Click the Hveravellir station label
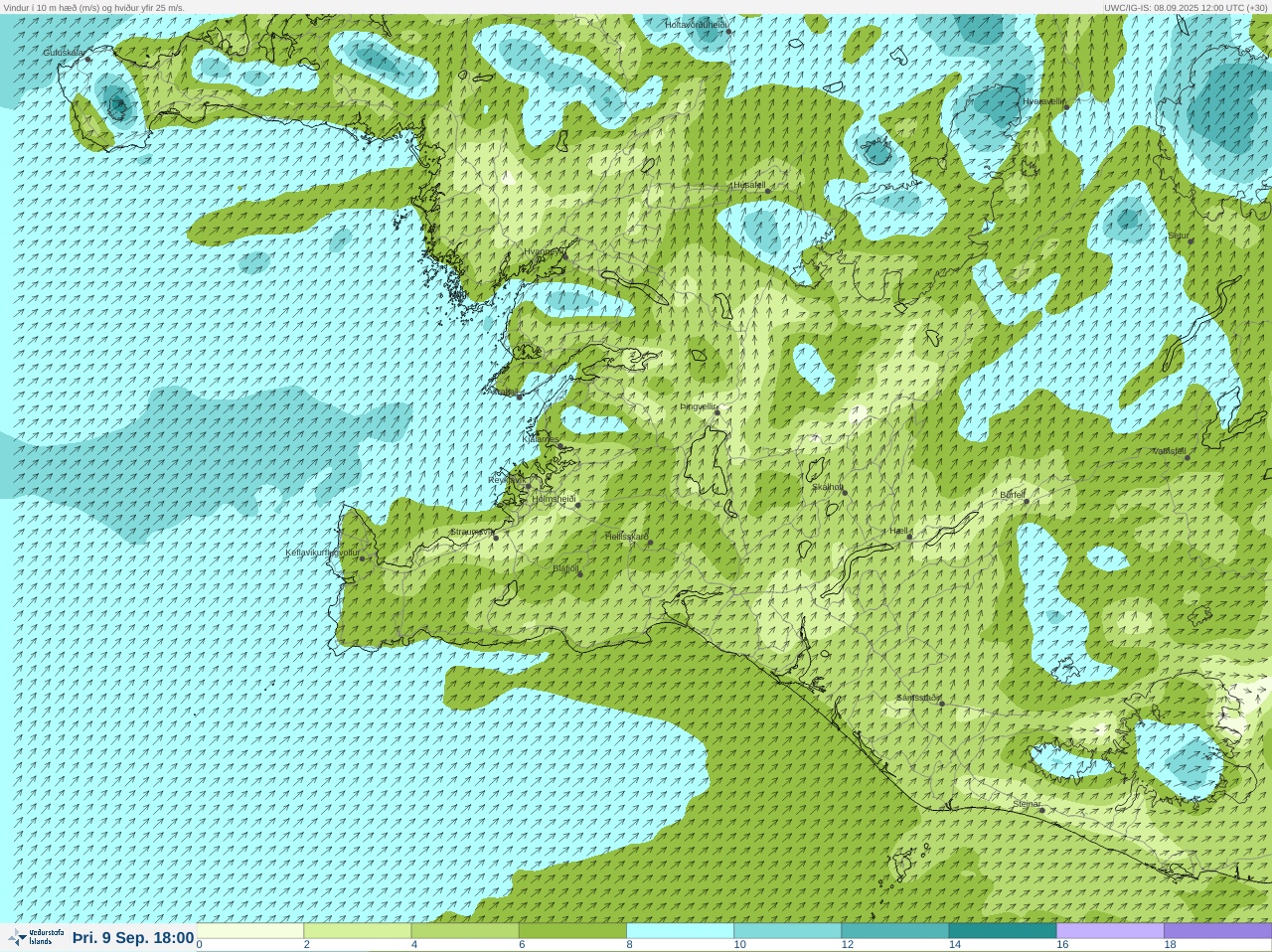 1043,101
